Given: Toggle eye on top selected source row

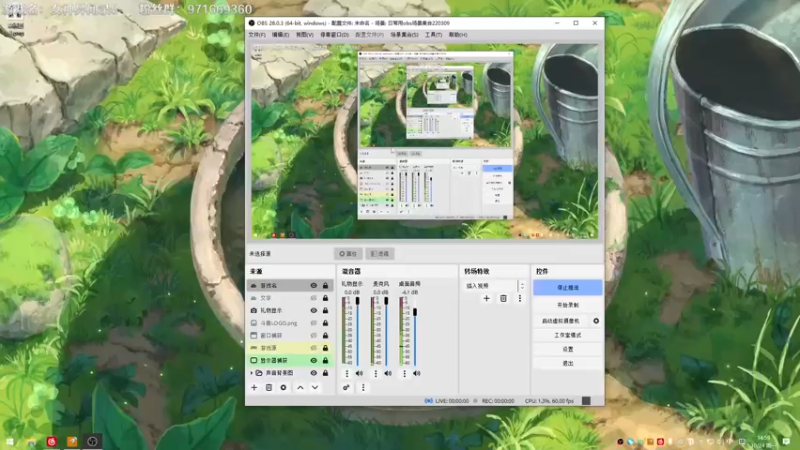Looking at the screenshot, I should point(313,285).
